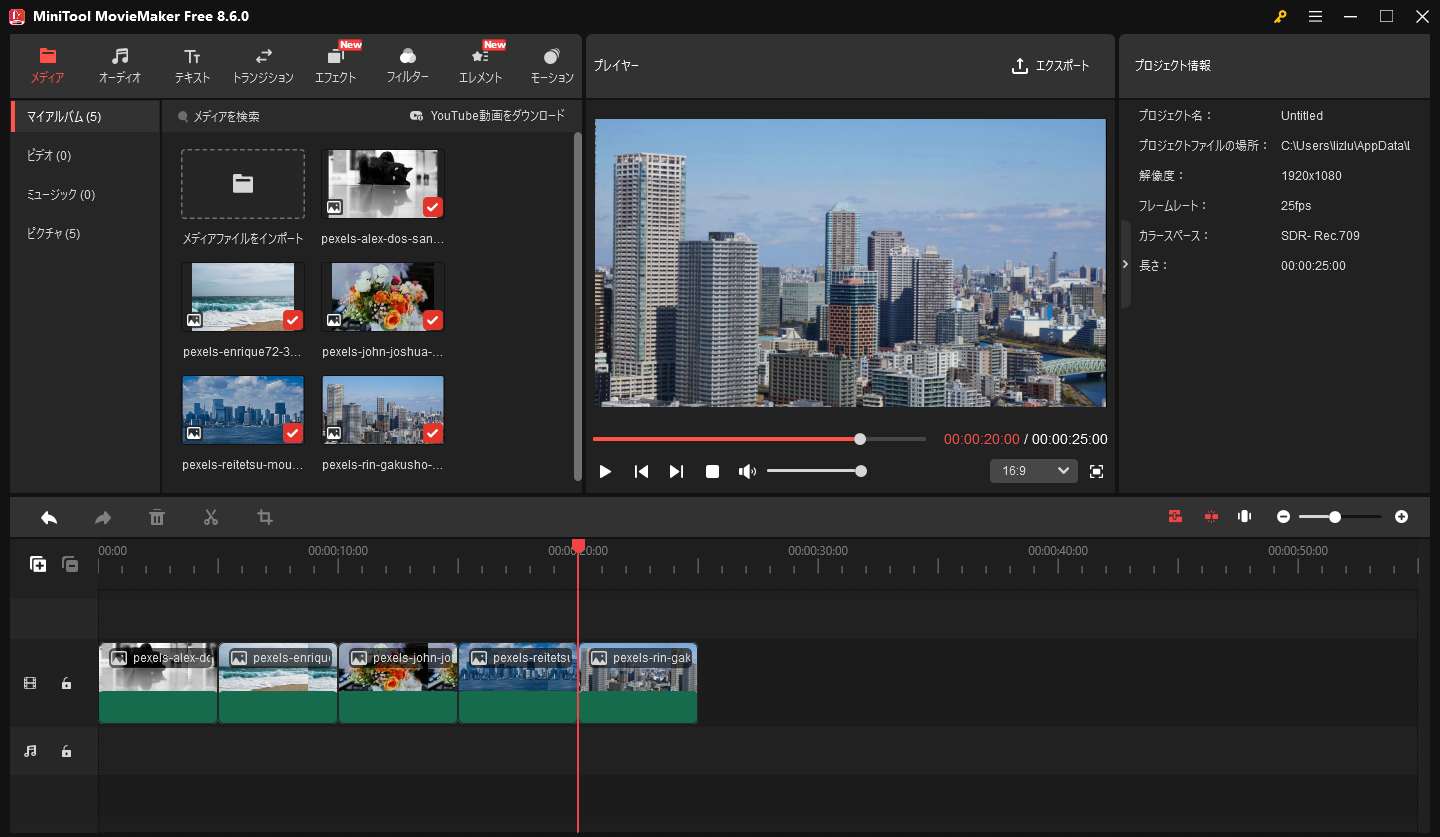Viewport: 1440px width, 837px height.
Task: Select the pexels-john-joshua flower thumbnail
Action: 382,296
